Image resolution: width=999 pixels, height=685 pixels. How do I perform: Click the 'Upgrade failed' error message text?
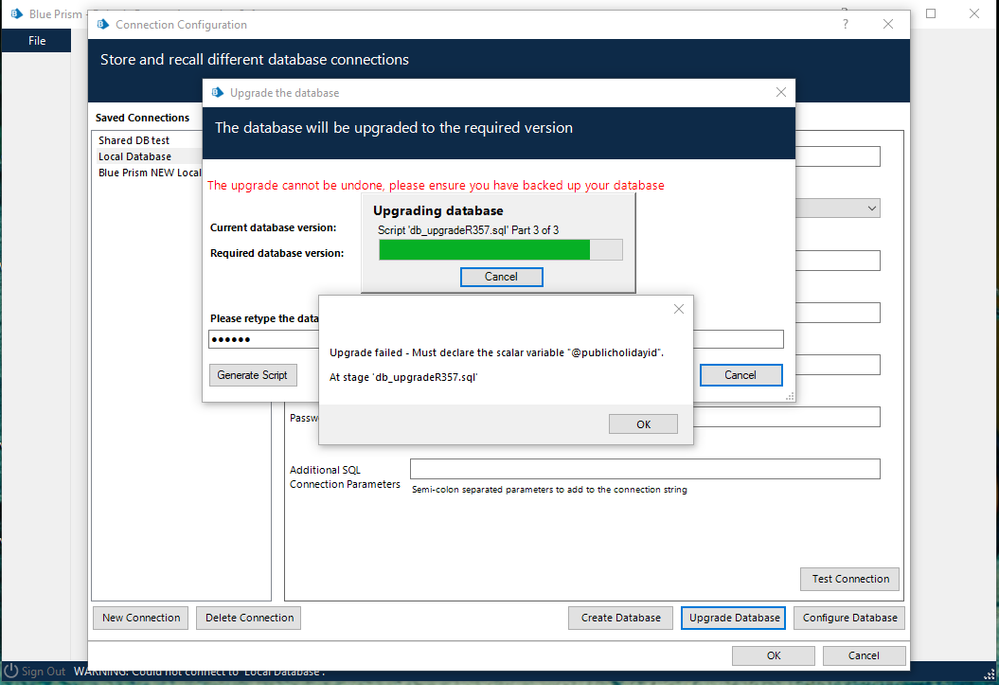pos(496,352)
